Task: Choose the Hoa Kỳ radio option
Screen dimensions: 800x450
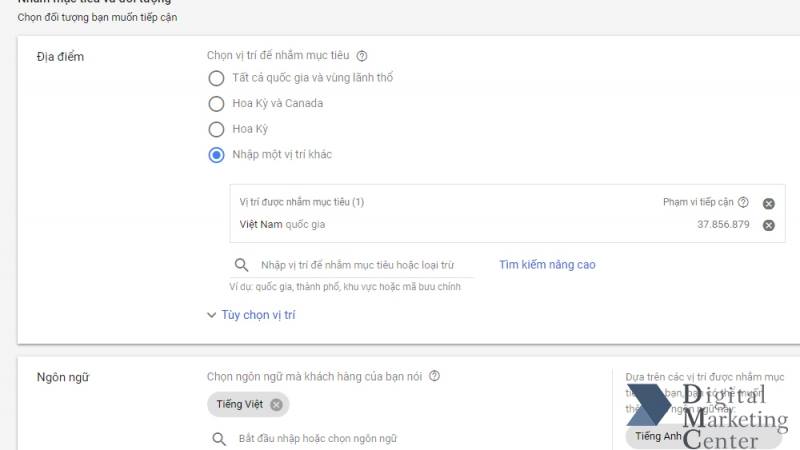Action: [216, 129]
